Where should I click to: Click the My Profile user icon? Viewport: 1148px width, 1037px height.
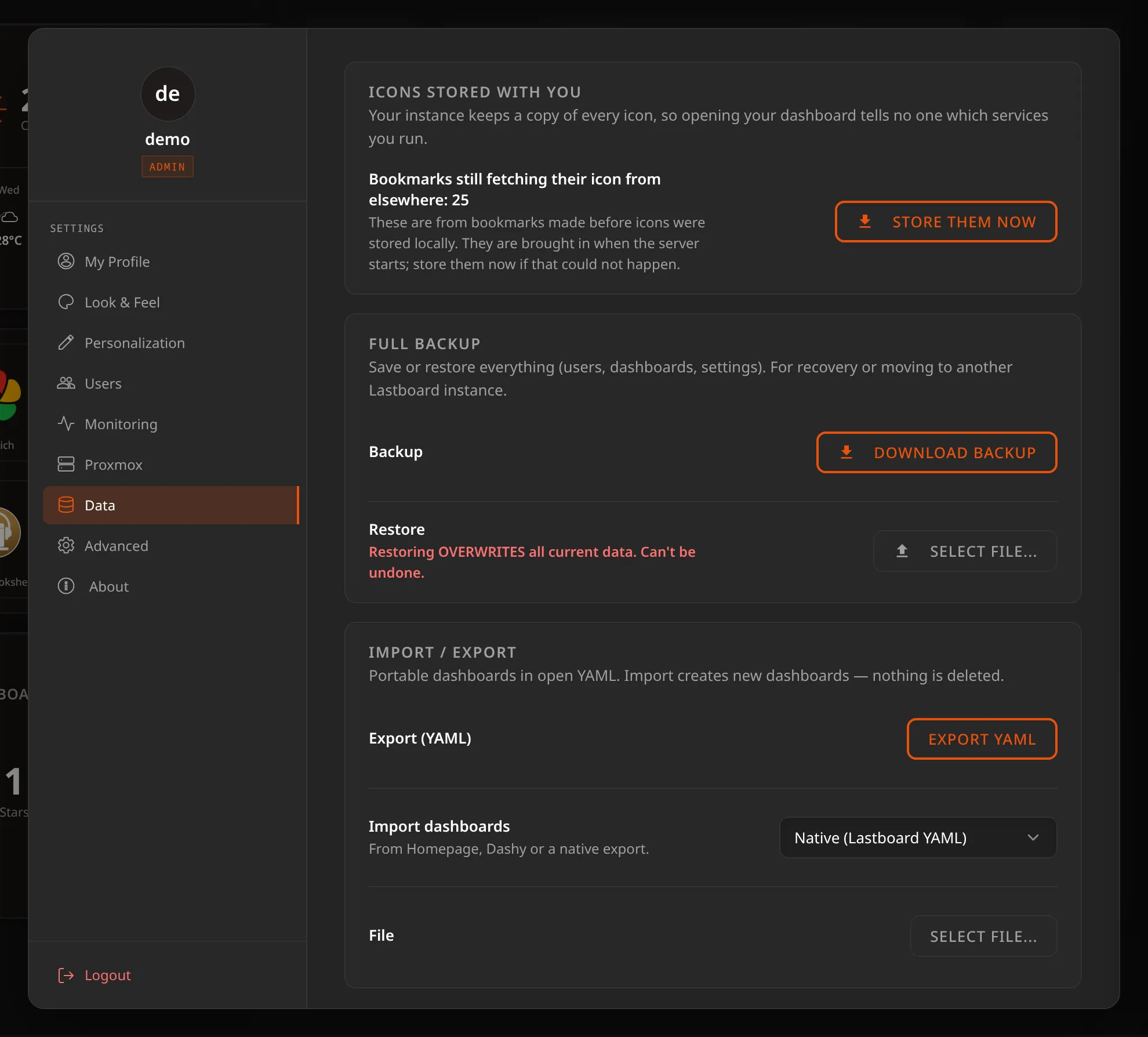pos(66,262)
